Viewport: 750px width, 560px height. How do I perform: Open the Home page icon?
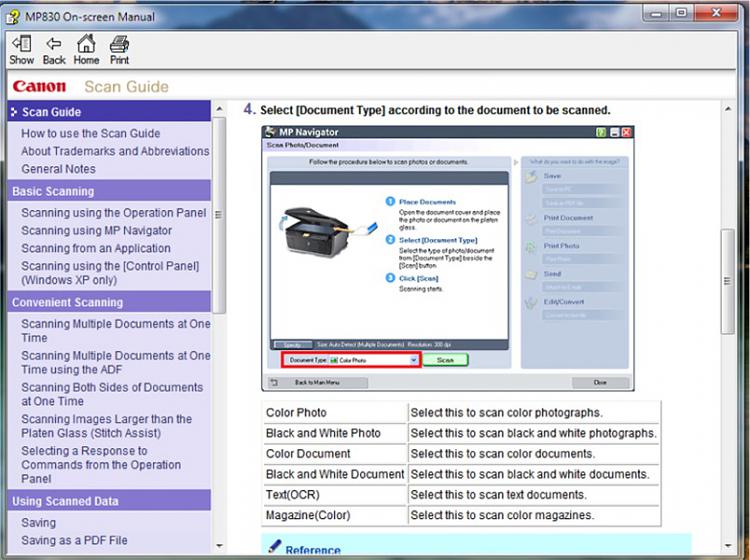click(x=86, y=50)
